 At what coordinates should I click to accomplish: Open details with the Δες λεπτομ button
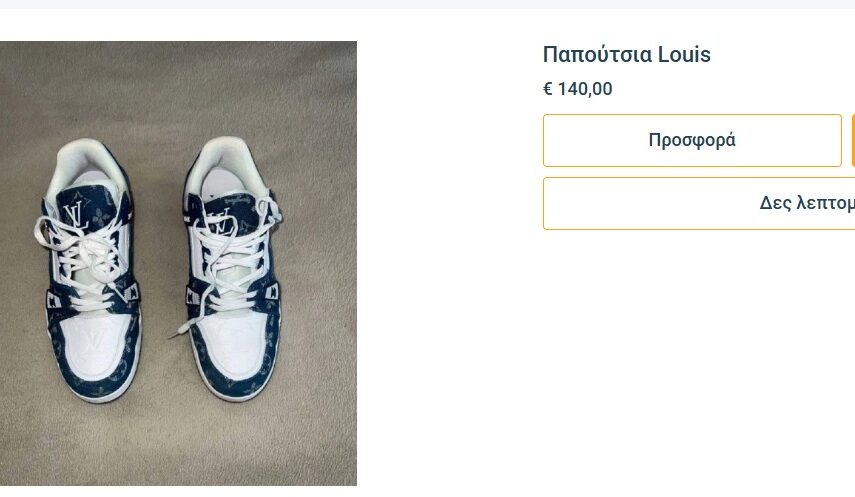(x=700, y=203)
